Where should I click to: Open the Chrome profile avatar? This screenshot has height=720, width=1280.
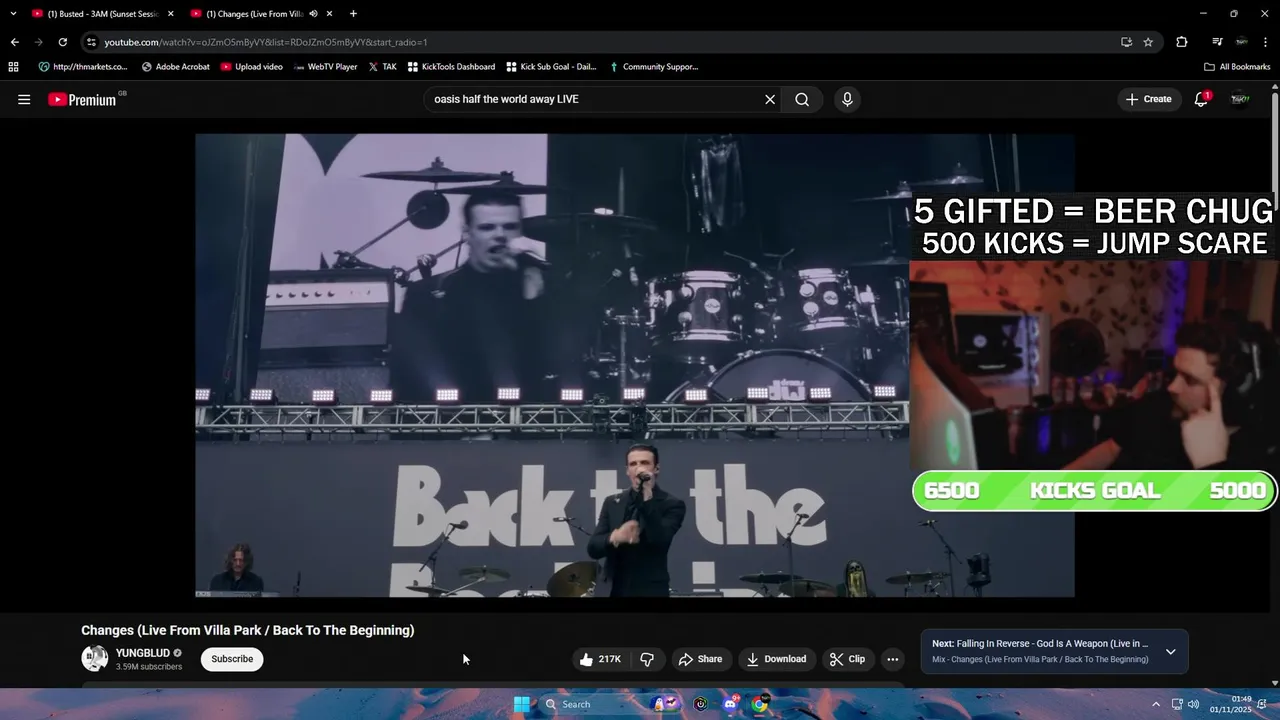pos(1241,42)
